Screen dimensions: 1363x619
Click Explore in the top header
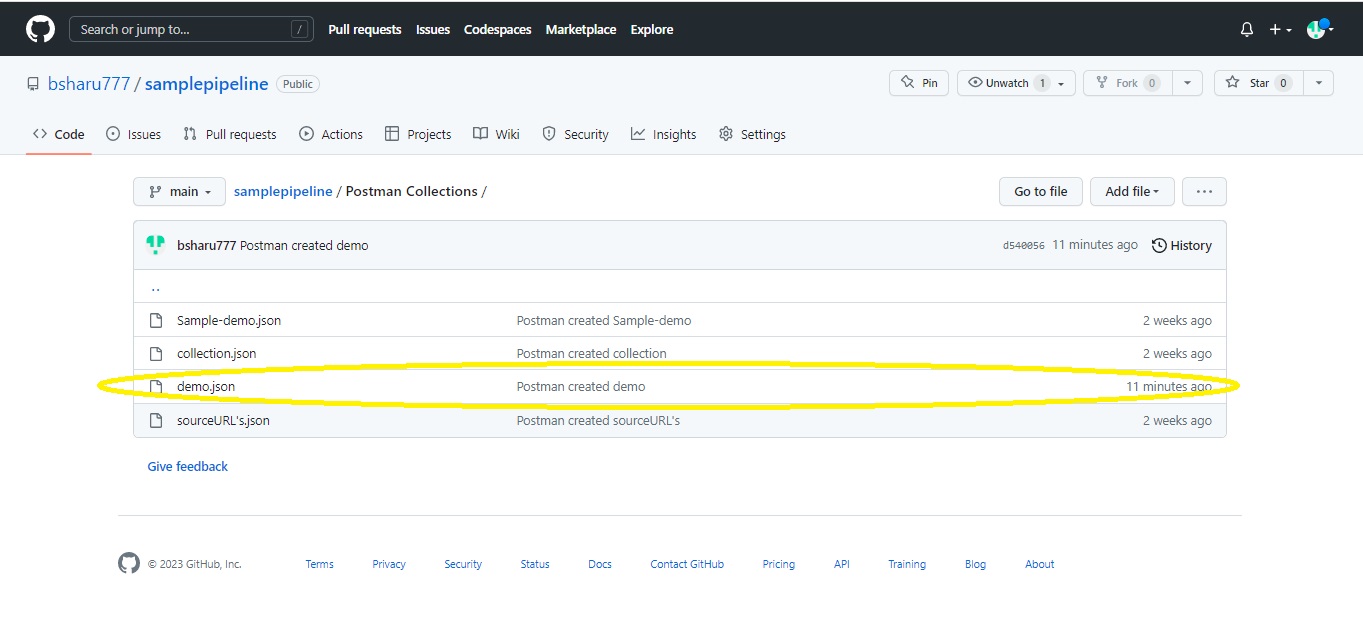[652, 30]
